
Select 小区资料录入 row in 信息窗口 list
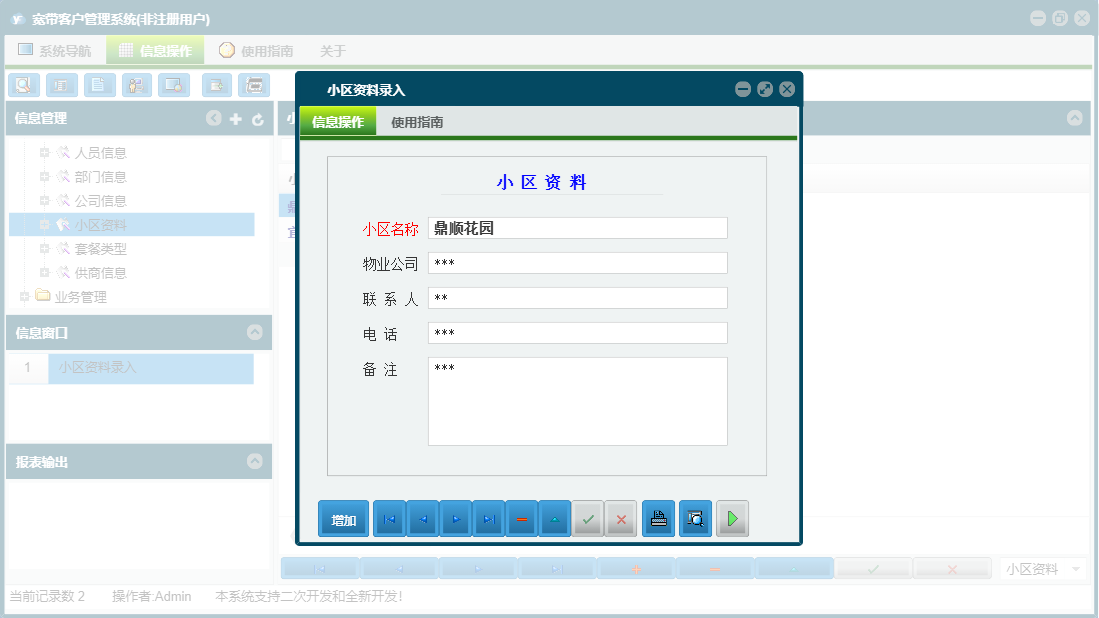[151, 368]
